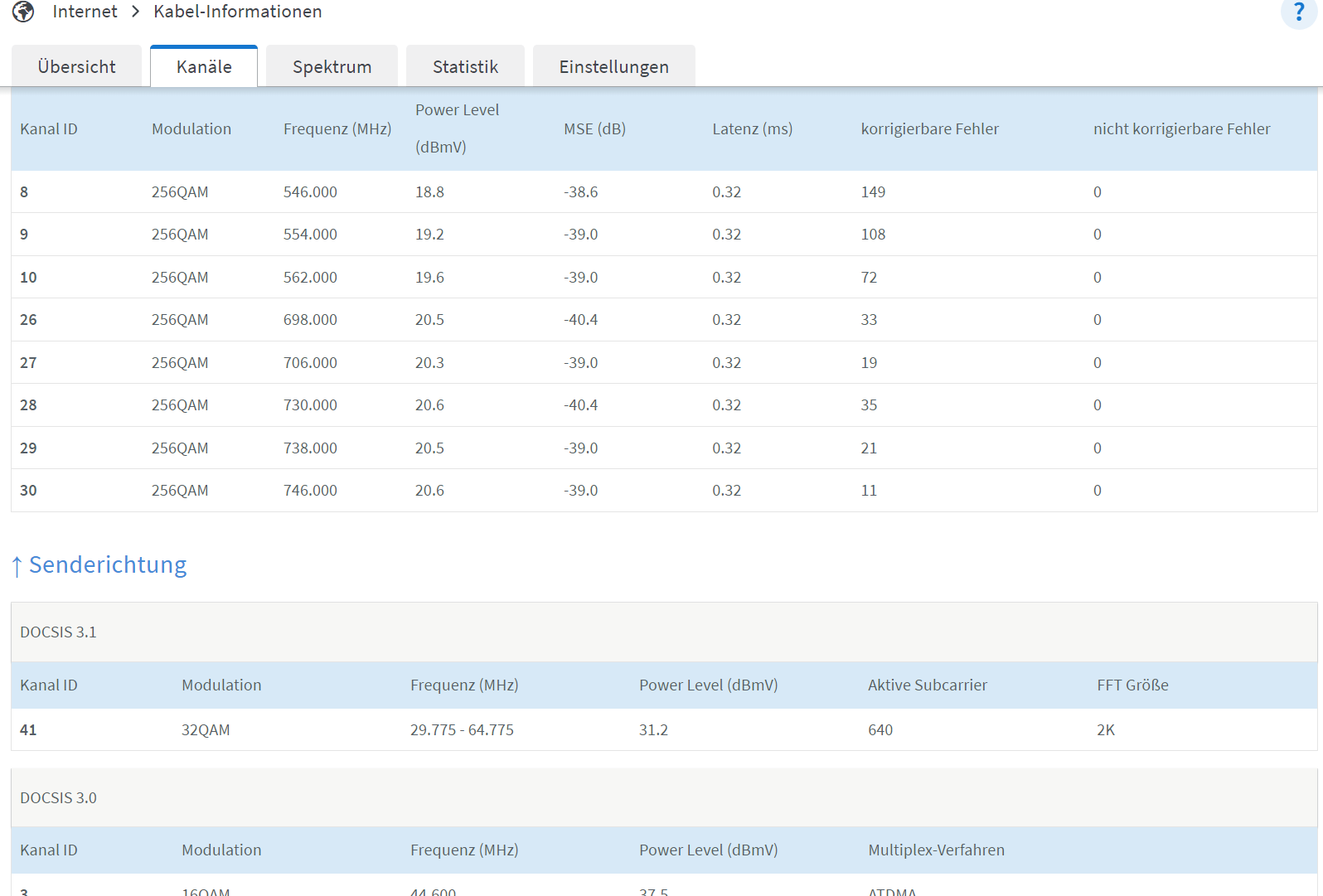Click frequency value 746.000
The width and height of the screenshot is (1323, 896).
tap(310, 490)
